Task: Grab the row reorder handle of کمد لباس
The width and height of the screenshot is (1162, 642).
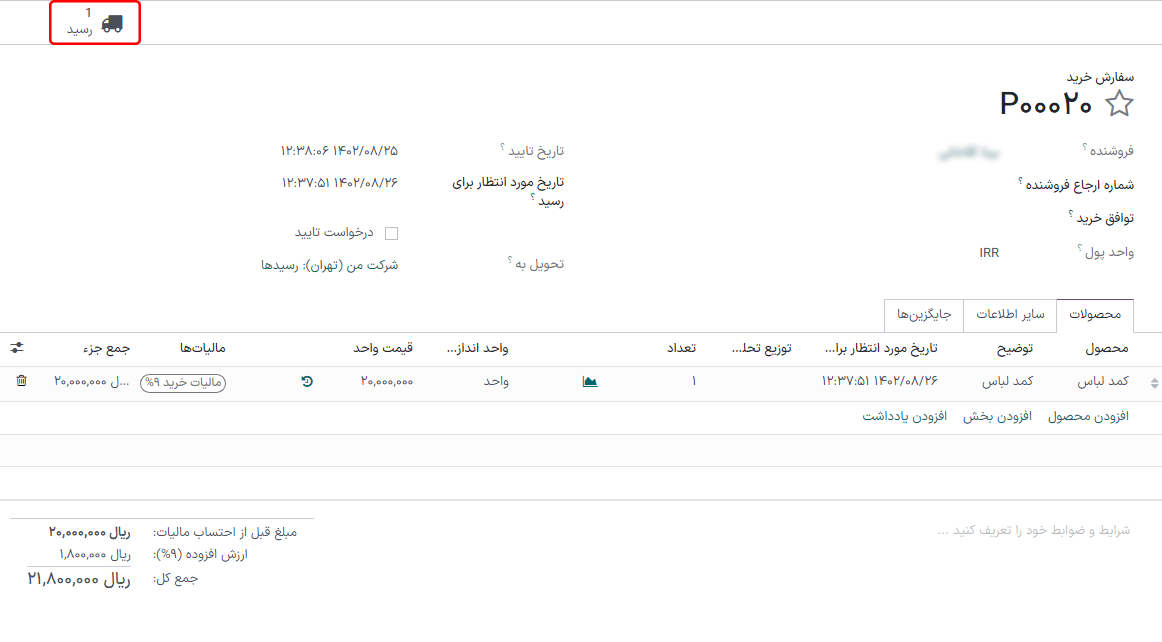Action: (x=1154, y=383)
